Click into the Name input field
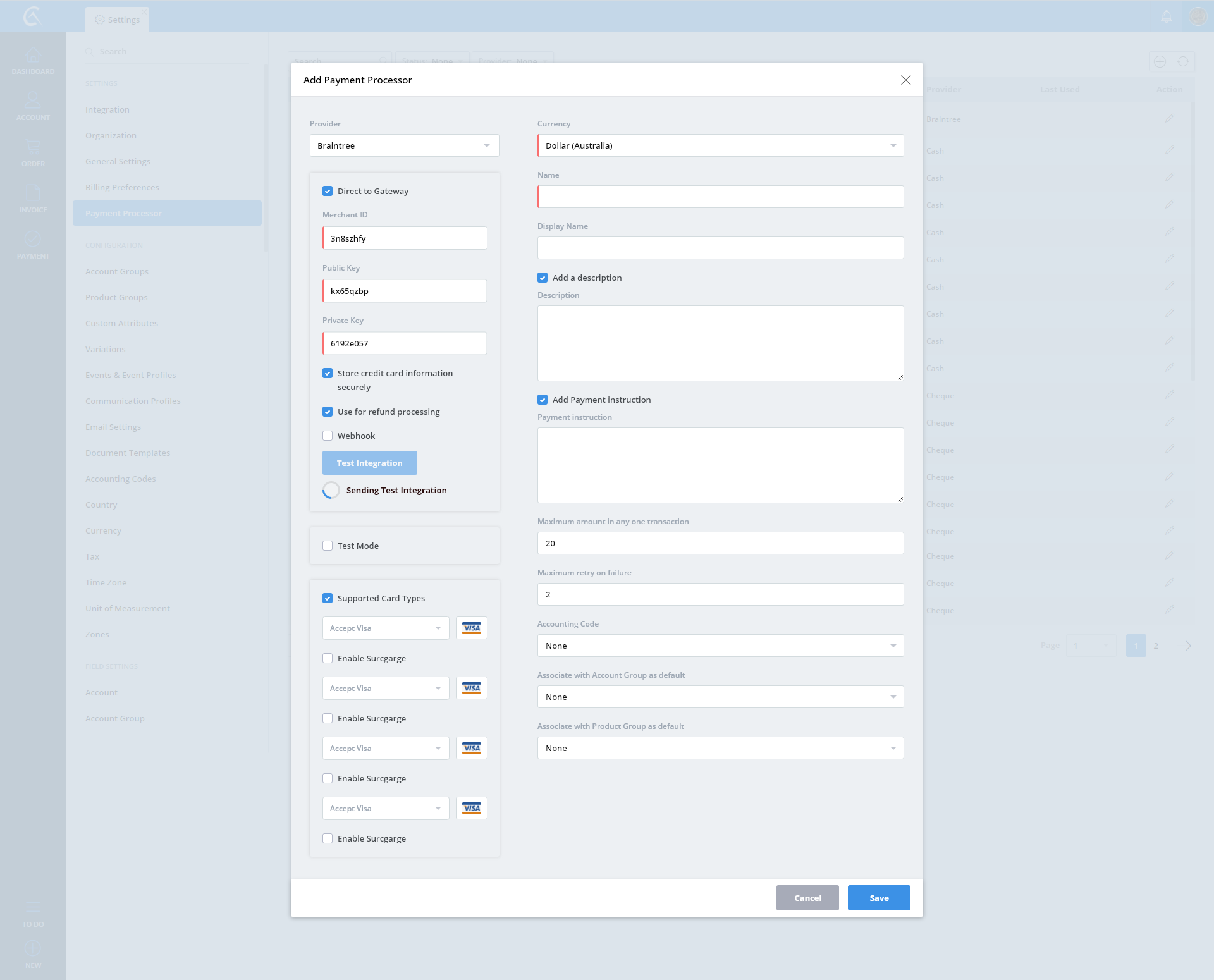 click(720, 197)
